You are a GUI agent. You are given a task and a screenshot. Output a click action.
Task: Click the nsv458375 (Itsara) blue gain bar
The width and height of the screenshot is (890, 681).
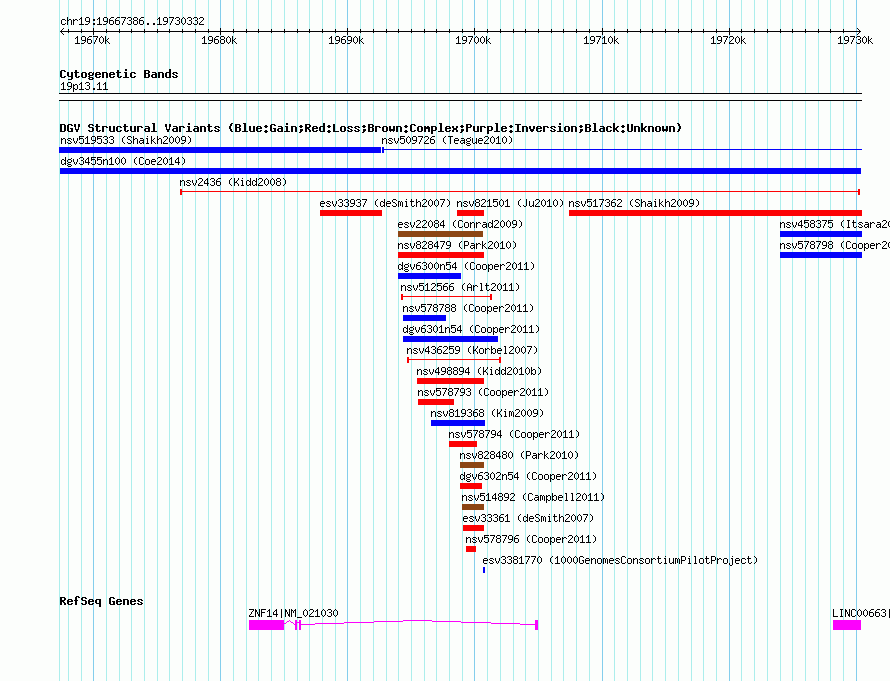tap(821, 234)
